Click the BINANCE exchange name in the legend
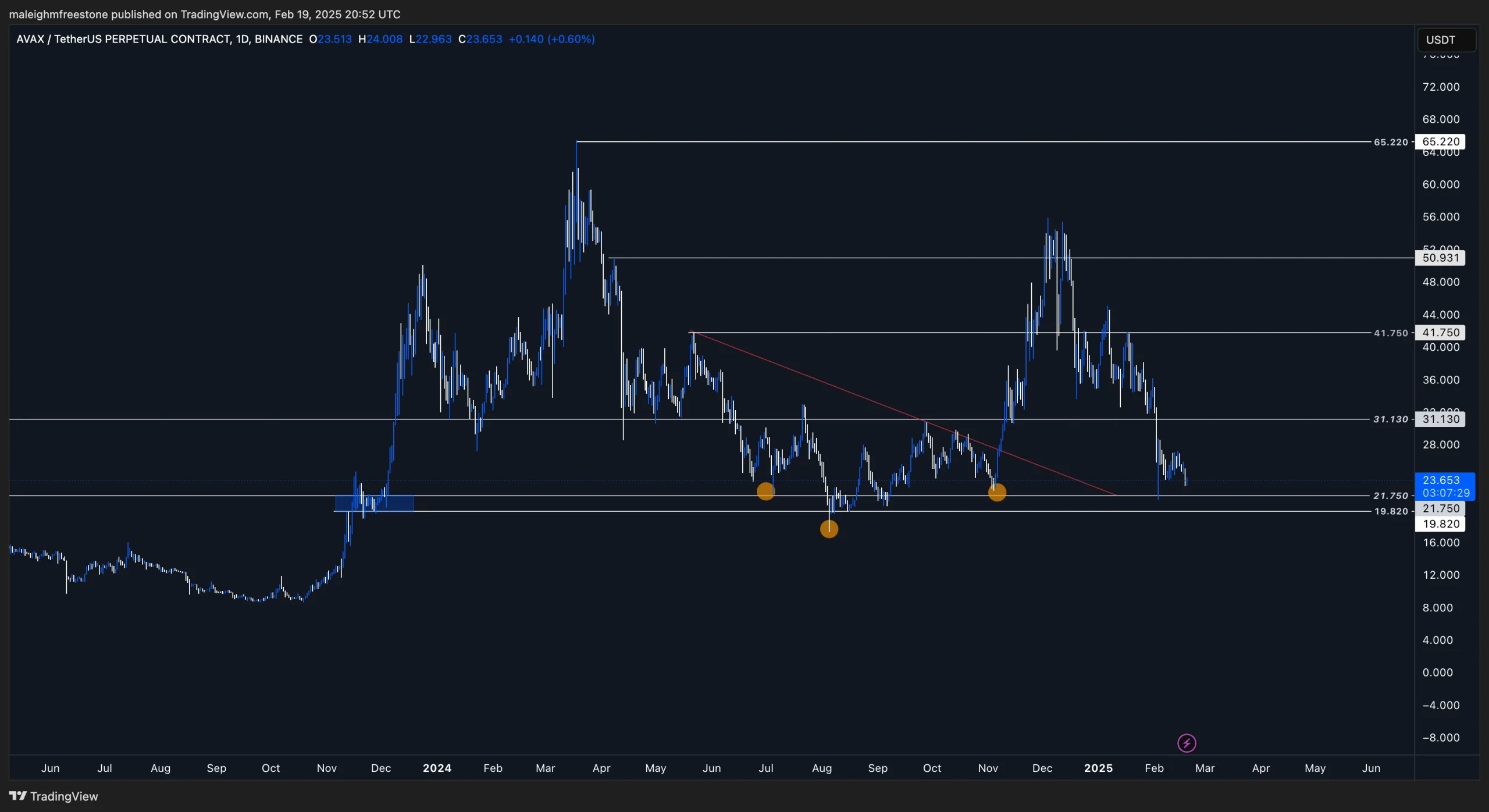 click(279, 39)
